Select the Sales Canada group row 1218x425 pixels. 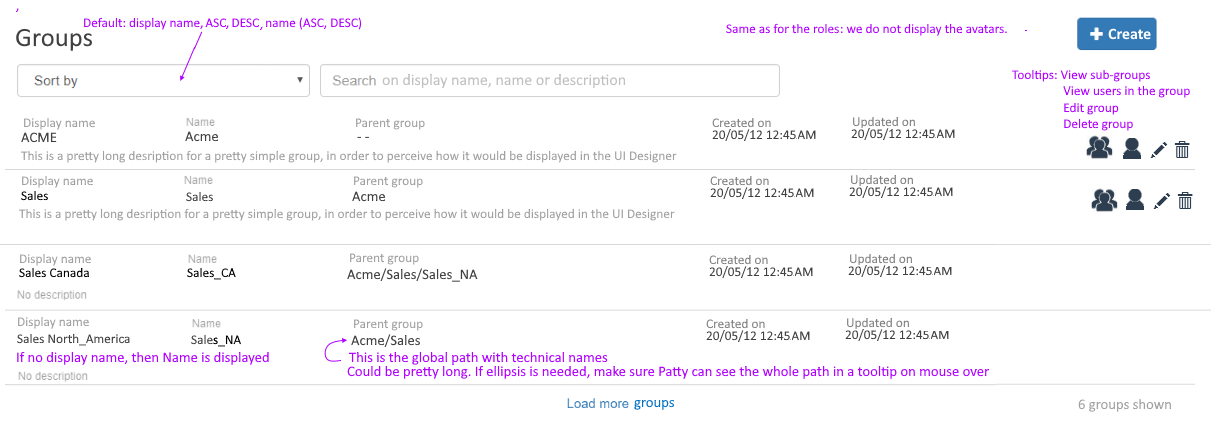tap(606, 277)
